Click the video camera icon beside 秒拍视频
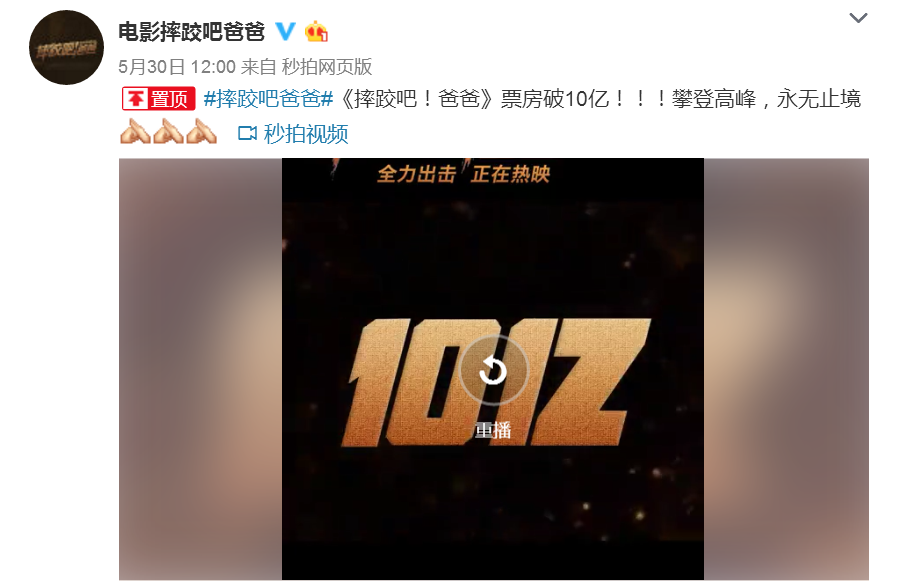The image size is (898, 582). [247, 134]
